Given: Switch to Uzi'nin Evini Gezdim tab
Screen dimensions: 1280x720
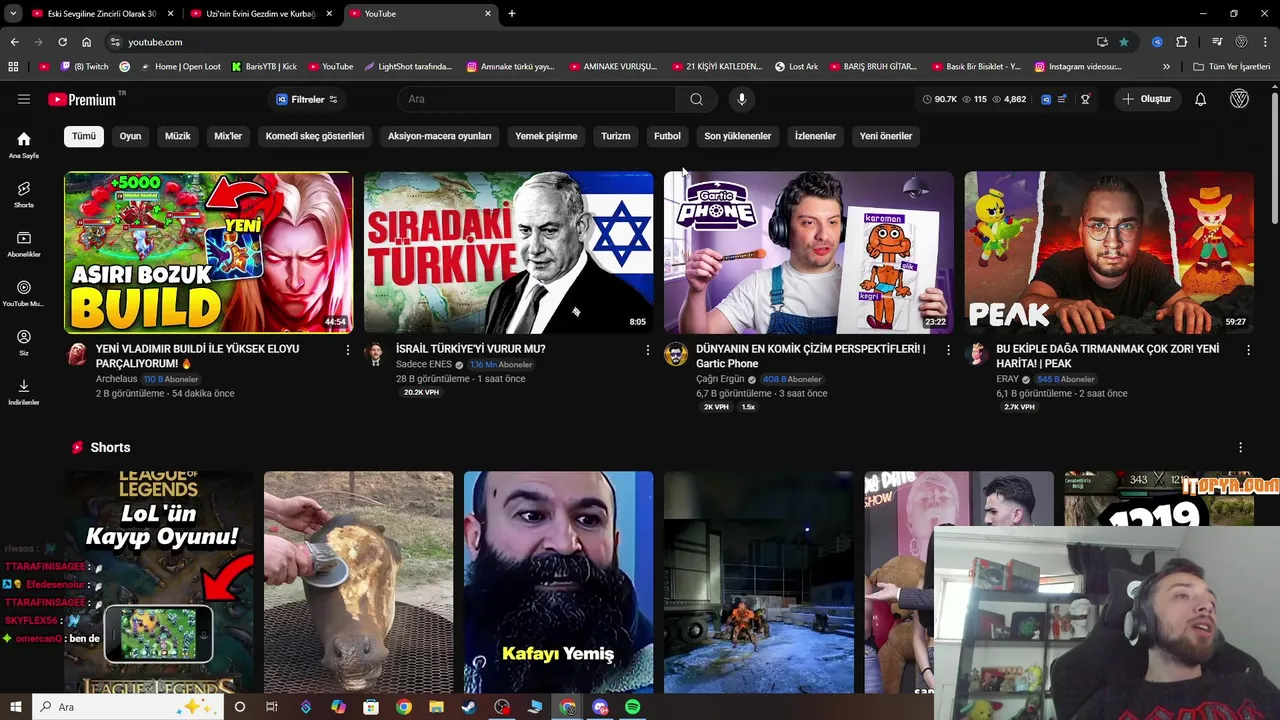Looking at the screenshot, I should click(260, 14).
